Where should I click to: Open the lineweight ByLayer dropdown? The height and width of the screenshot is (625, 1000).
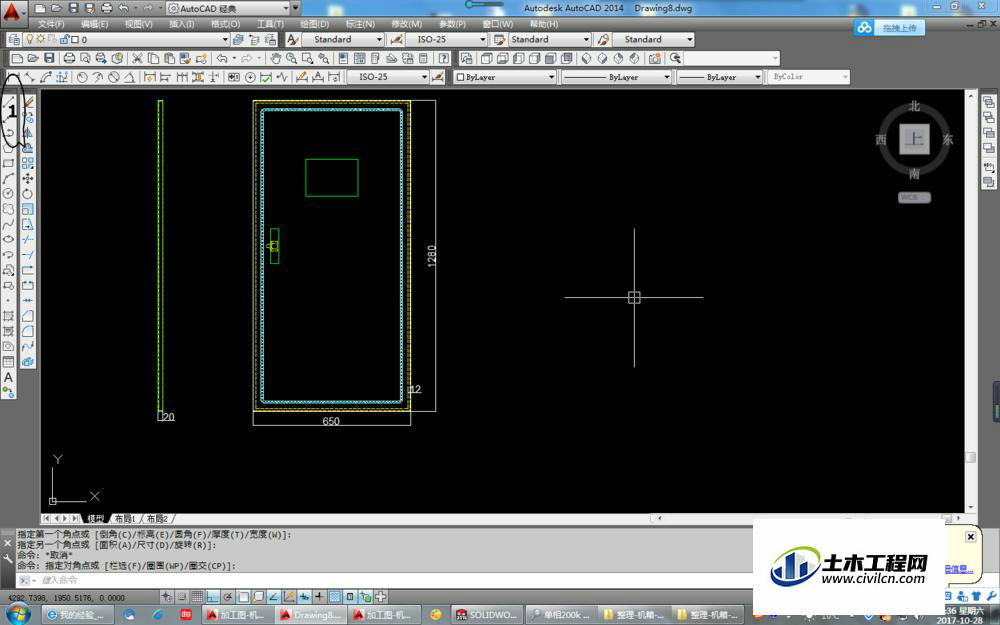coord(758,77)
